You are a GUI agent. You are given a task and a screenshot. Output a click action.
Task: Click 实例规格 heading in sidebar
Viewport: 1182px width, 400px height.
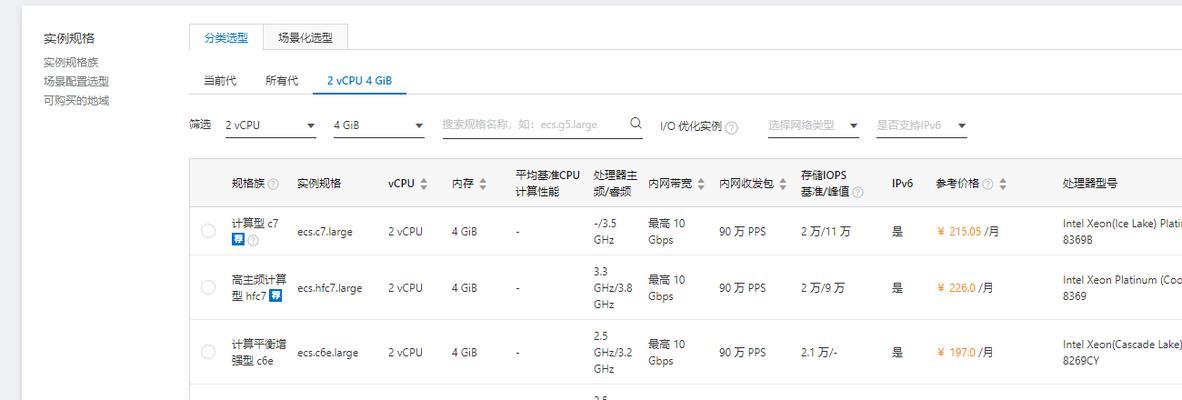coord(69,38)
